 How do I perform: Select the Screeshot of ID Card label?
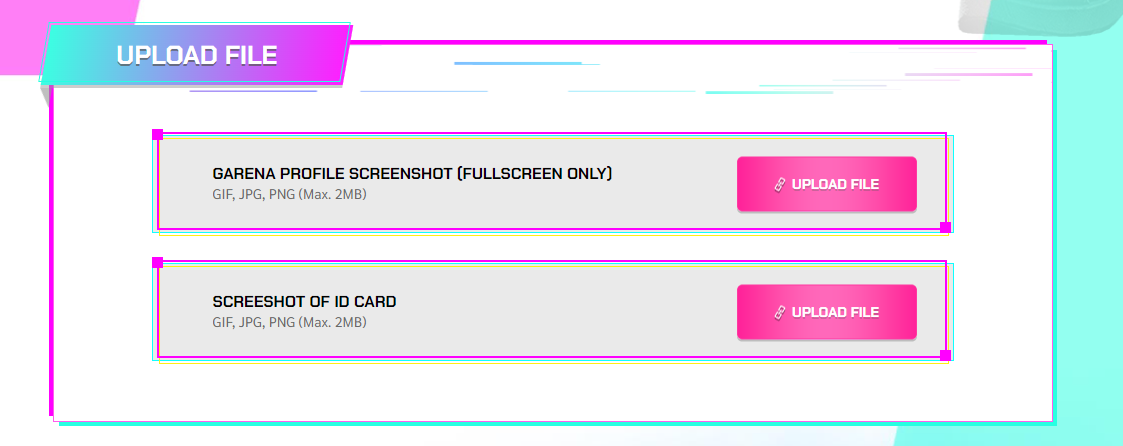(304, 302)
